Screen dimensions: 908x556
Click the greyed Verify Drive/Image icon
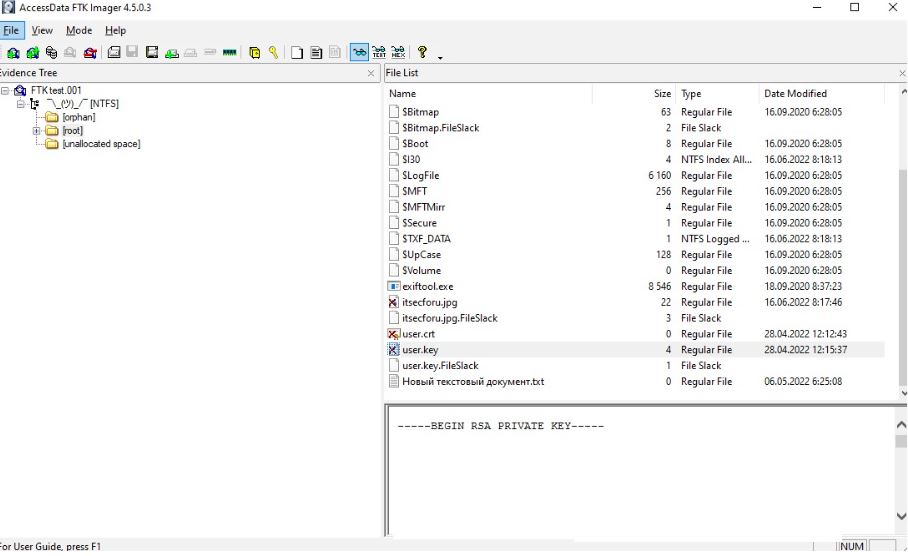click(x=210, y=52)
